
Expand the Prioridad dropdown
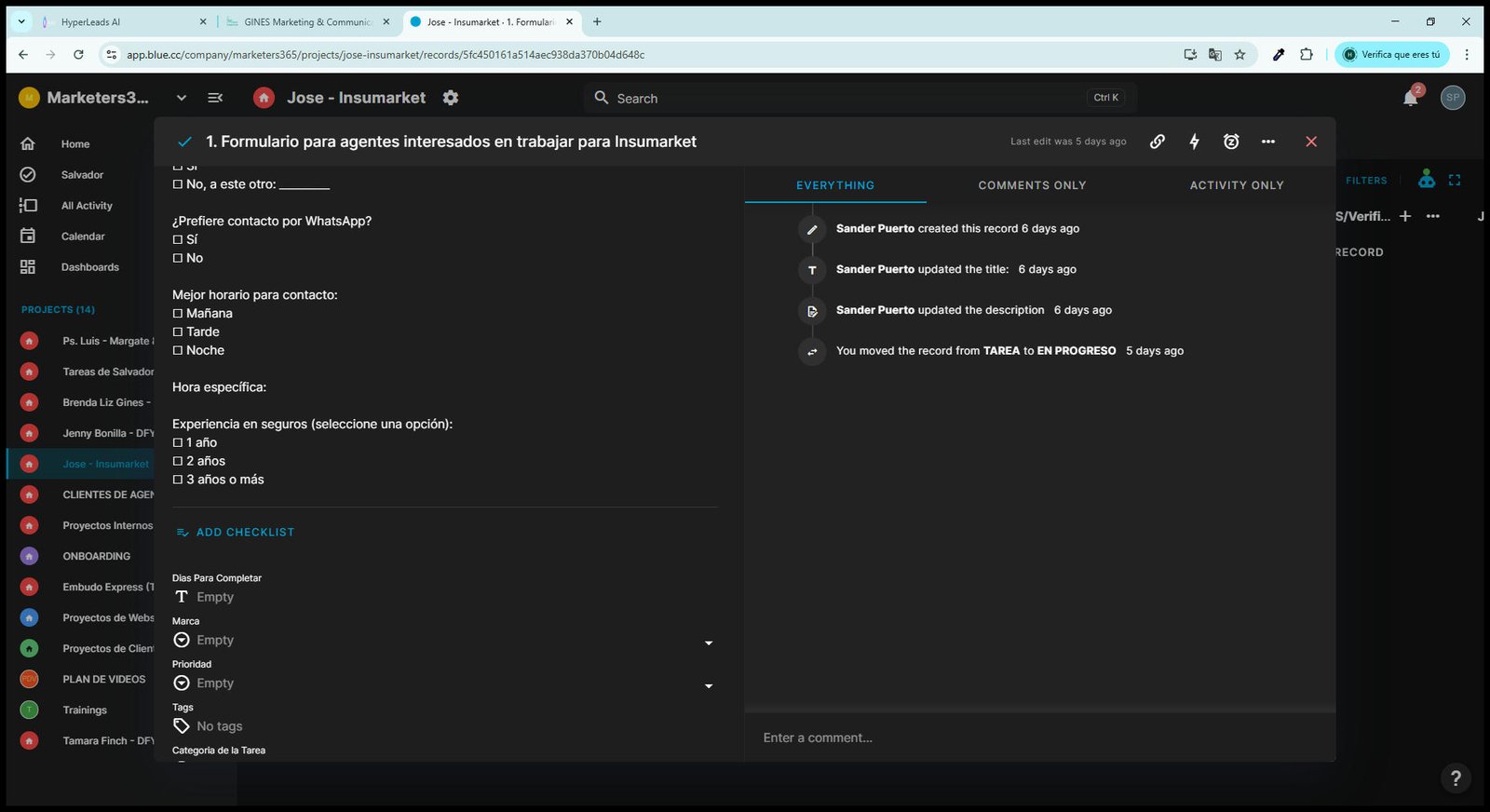coord(709,685)
